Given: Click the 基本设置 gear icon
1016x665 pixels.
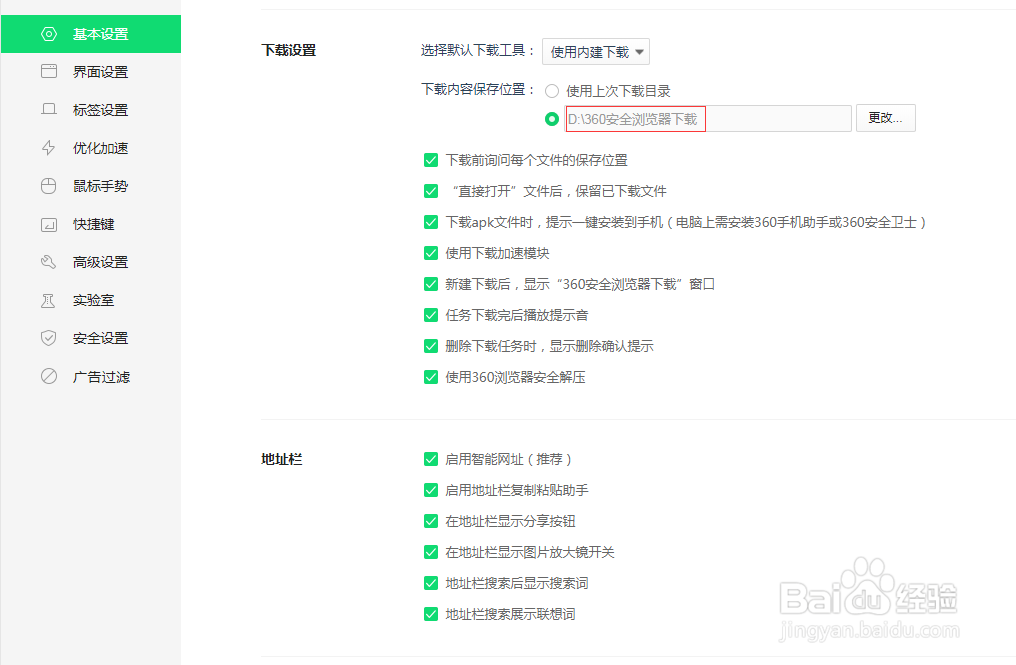Looking at the screenshot, I should (49, 34).
